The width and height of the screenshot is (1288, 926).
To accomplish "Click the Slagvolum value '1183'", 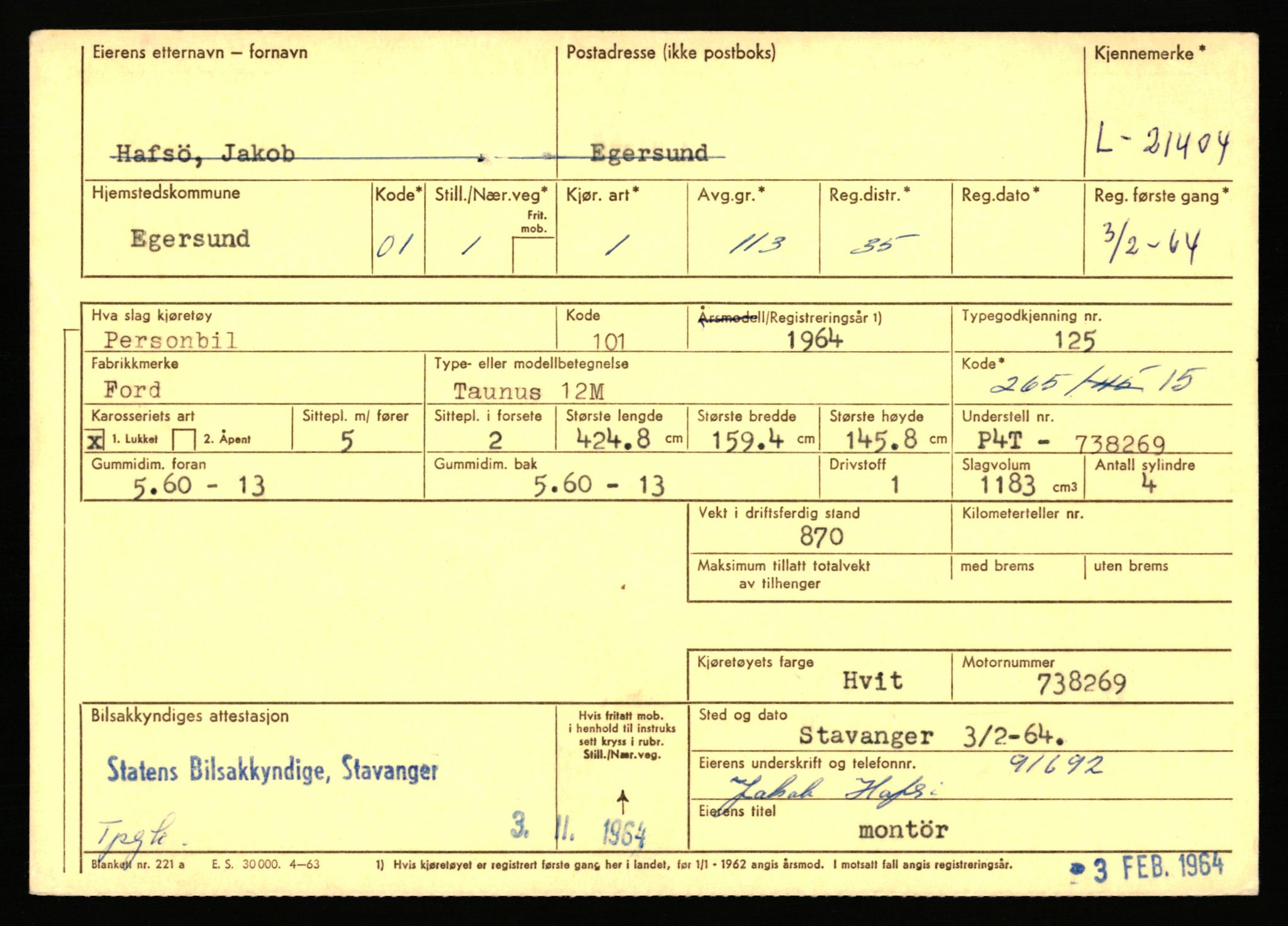I will 1007,484.
